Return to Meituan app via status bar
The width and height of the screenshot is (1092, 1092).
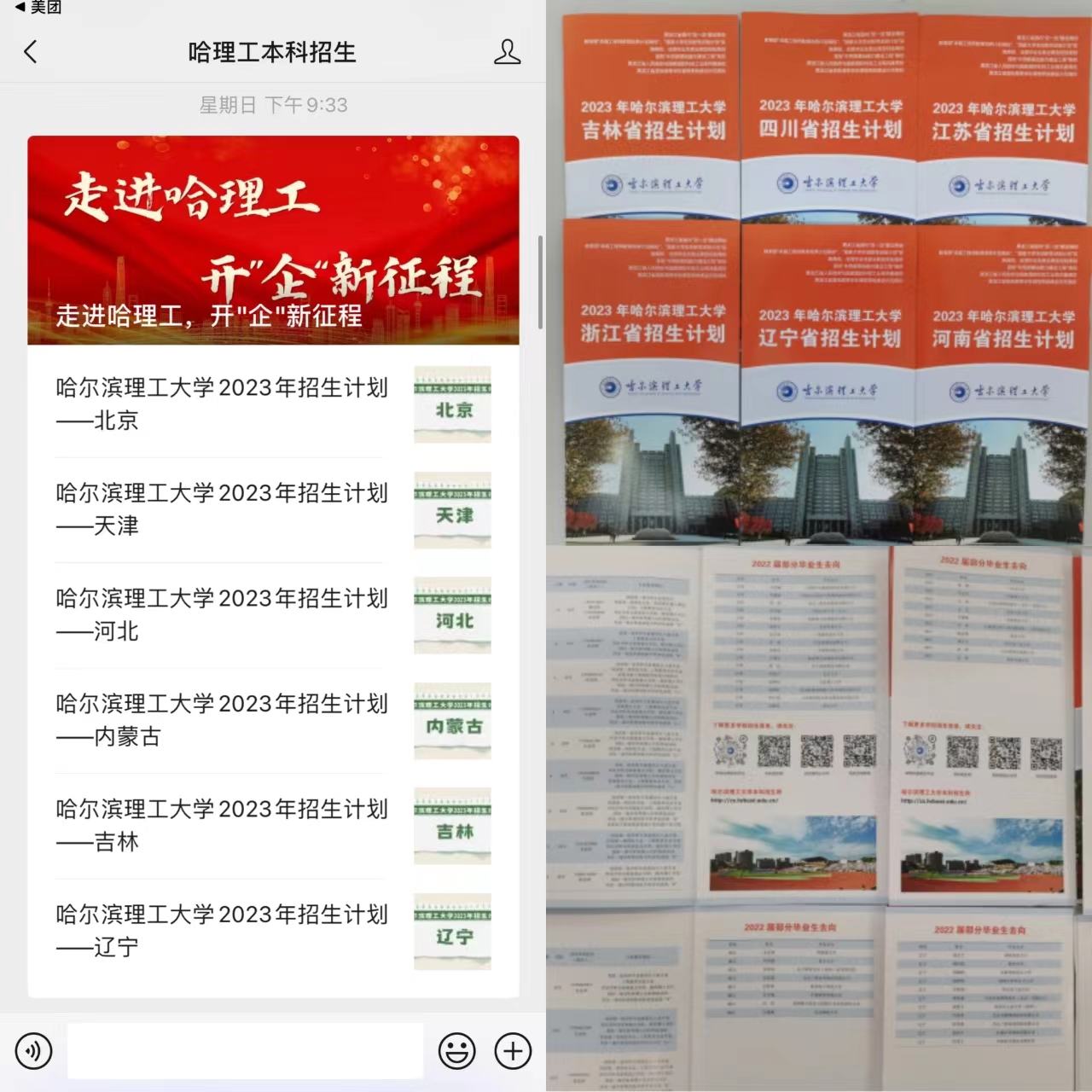pyautogui.click(x=38, y=7)
